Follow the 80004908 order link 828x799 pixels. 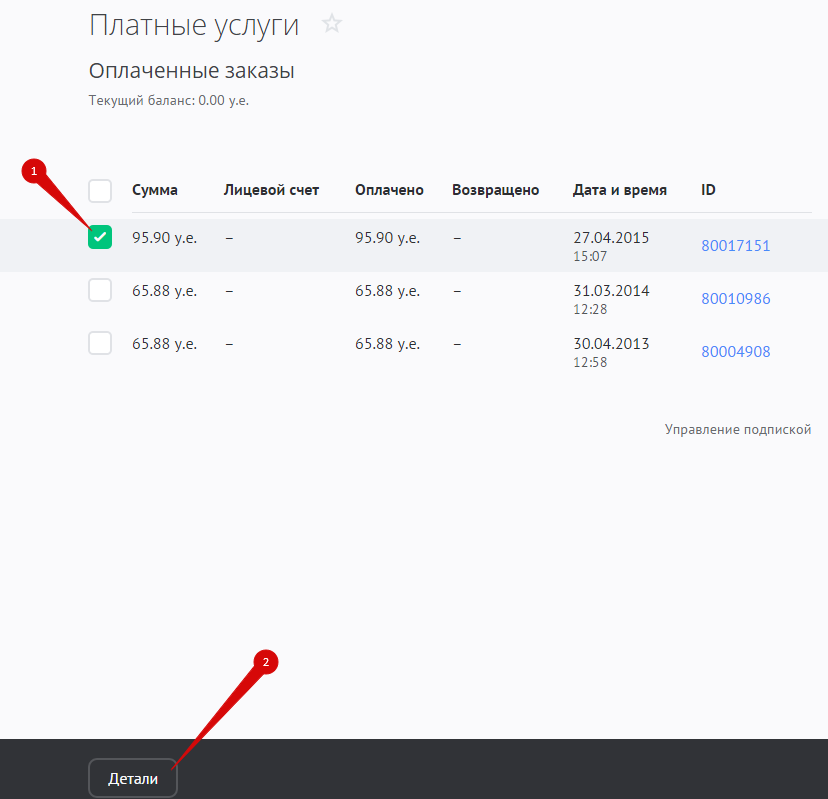point(735,352)
